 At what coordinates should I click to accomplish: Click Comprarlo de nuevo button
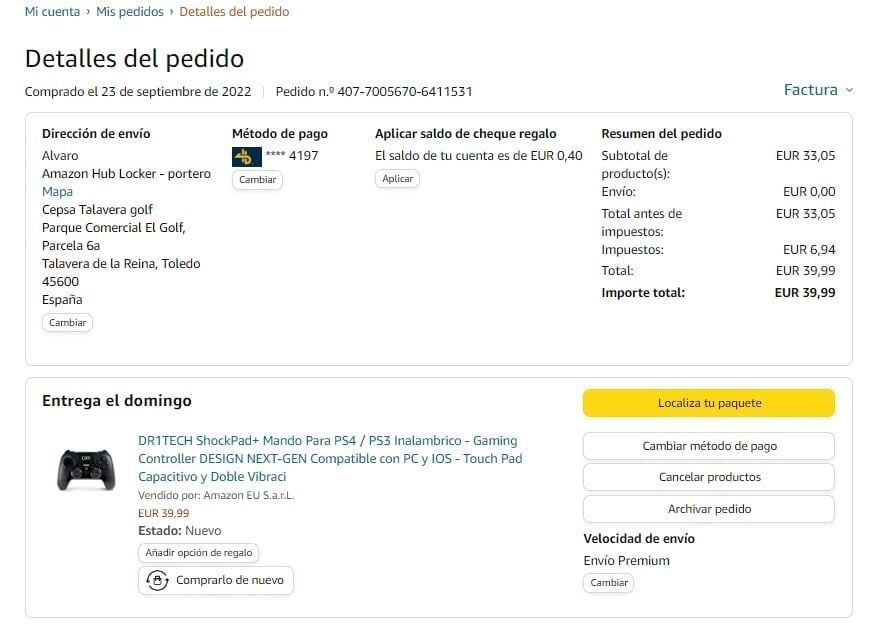coord(216,580)
